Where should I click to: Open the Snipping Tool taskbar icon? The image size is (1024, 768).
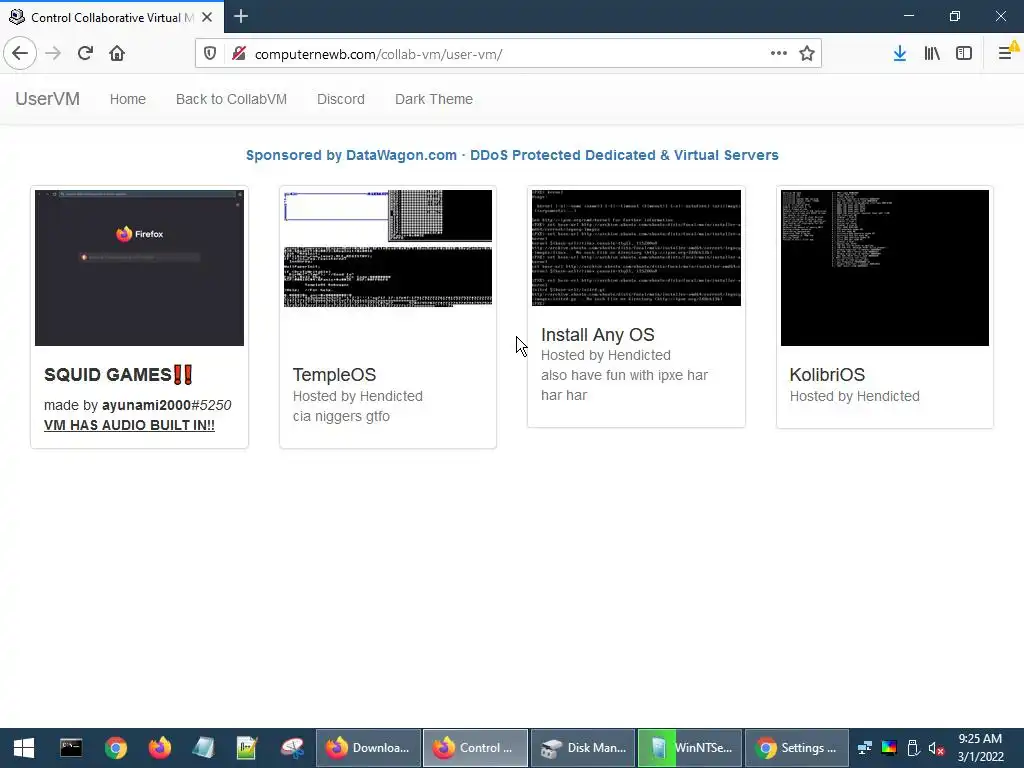coord(292,748)
